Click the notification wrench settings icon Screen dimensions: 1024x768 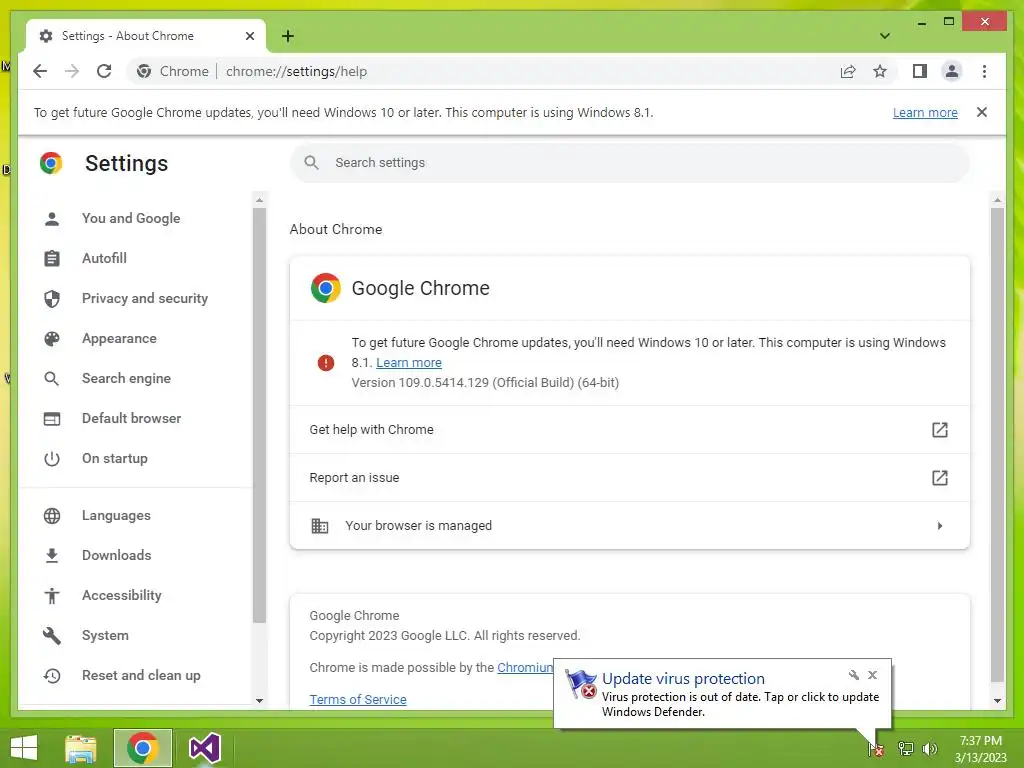(854, 675)
